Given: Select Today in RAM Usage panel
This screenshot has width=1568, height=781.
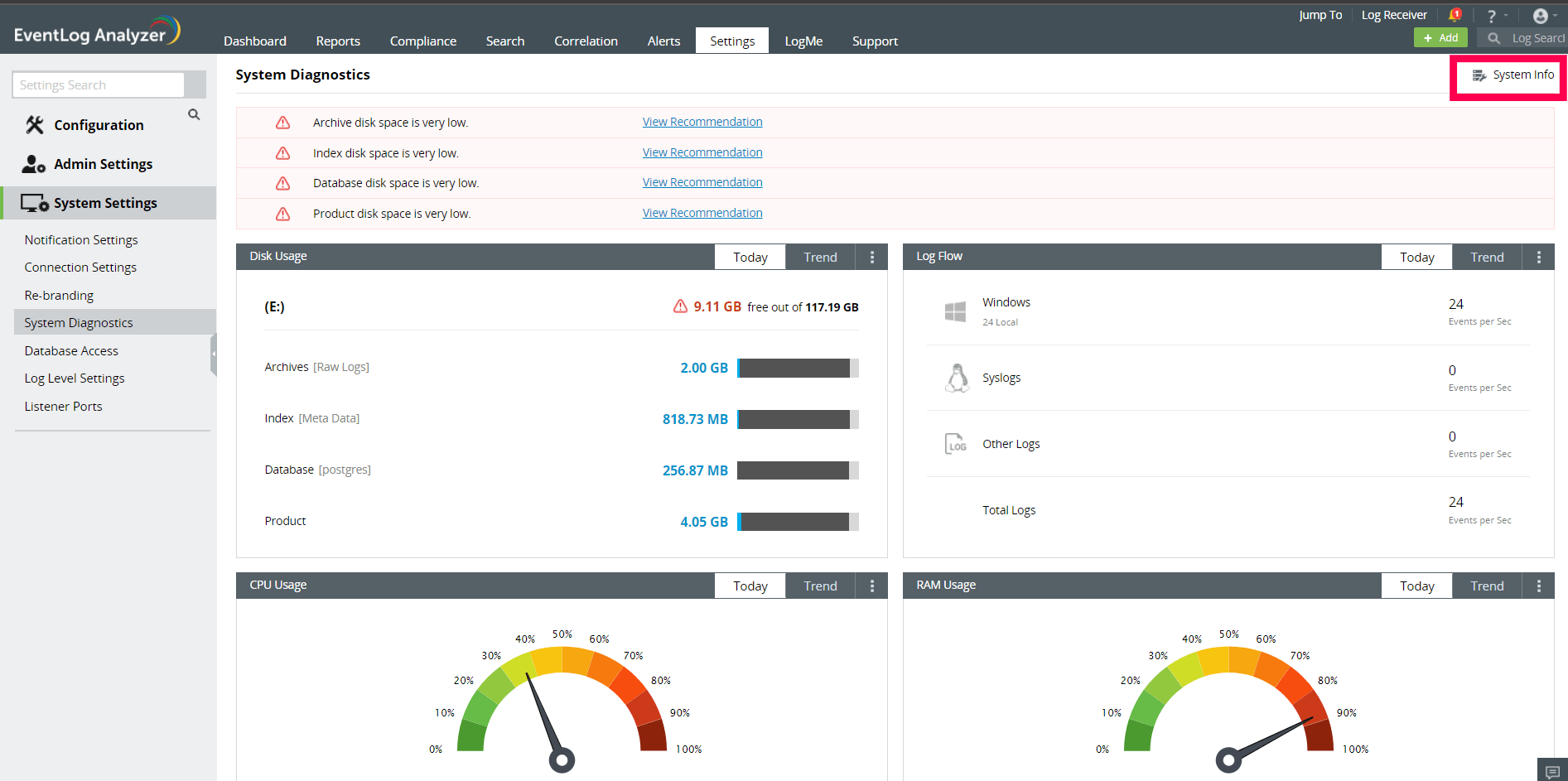Looking at the screenshot, I should [1417, 586].
